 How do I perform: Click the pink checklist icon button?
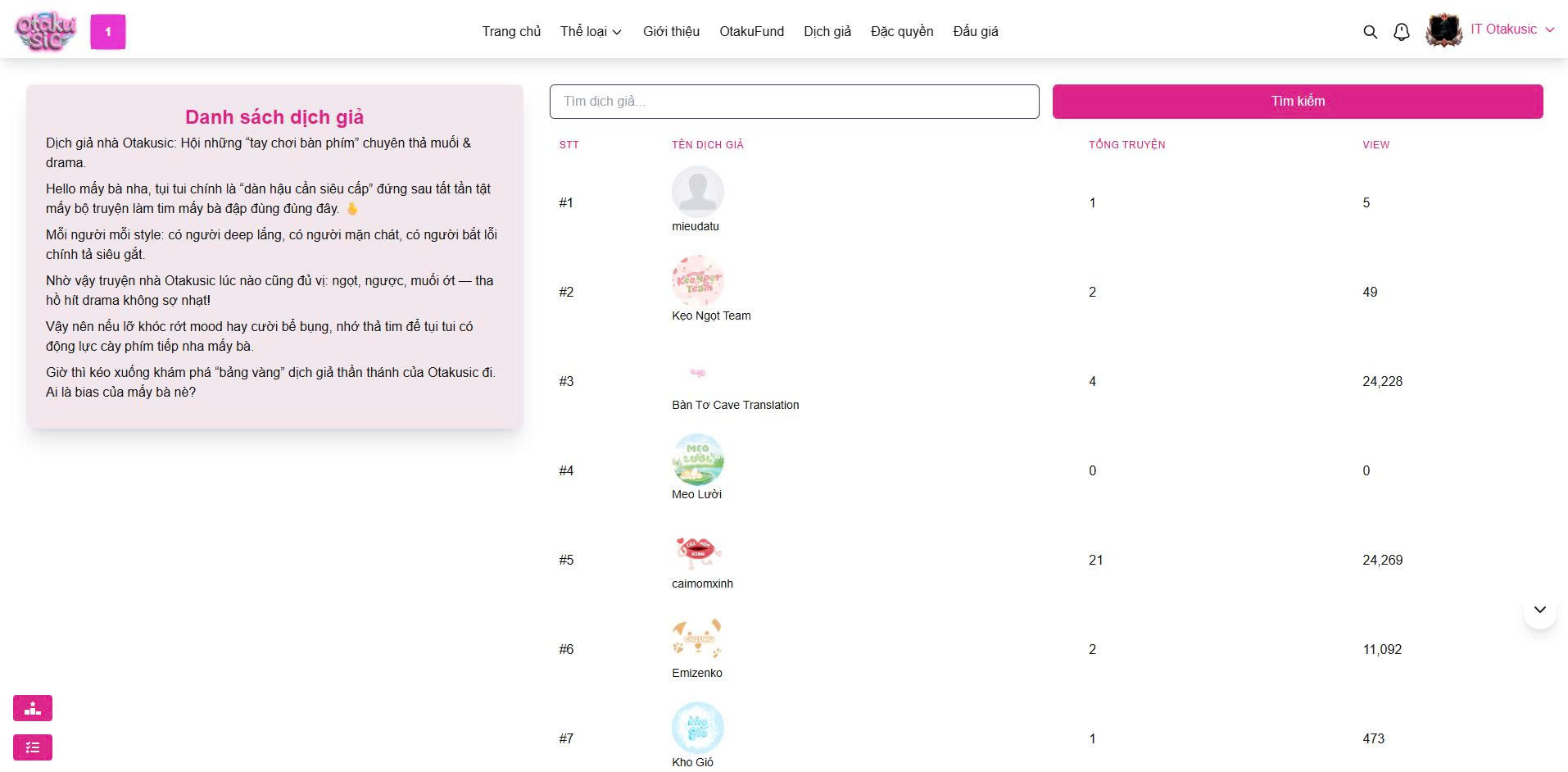coord(33,747)
